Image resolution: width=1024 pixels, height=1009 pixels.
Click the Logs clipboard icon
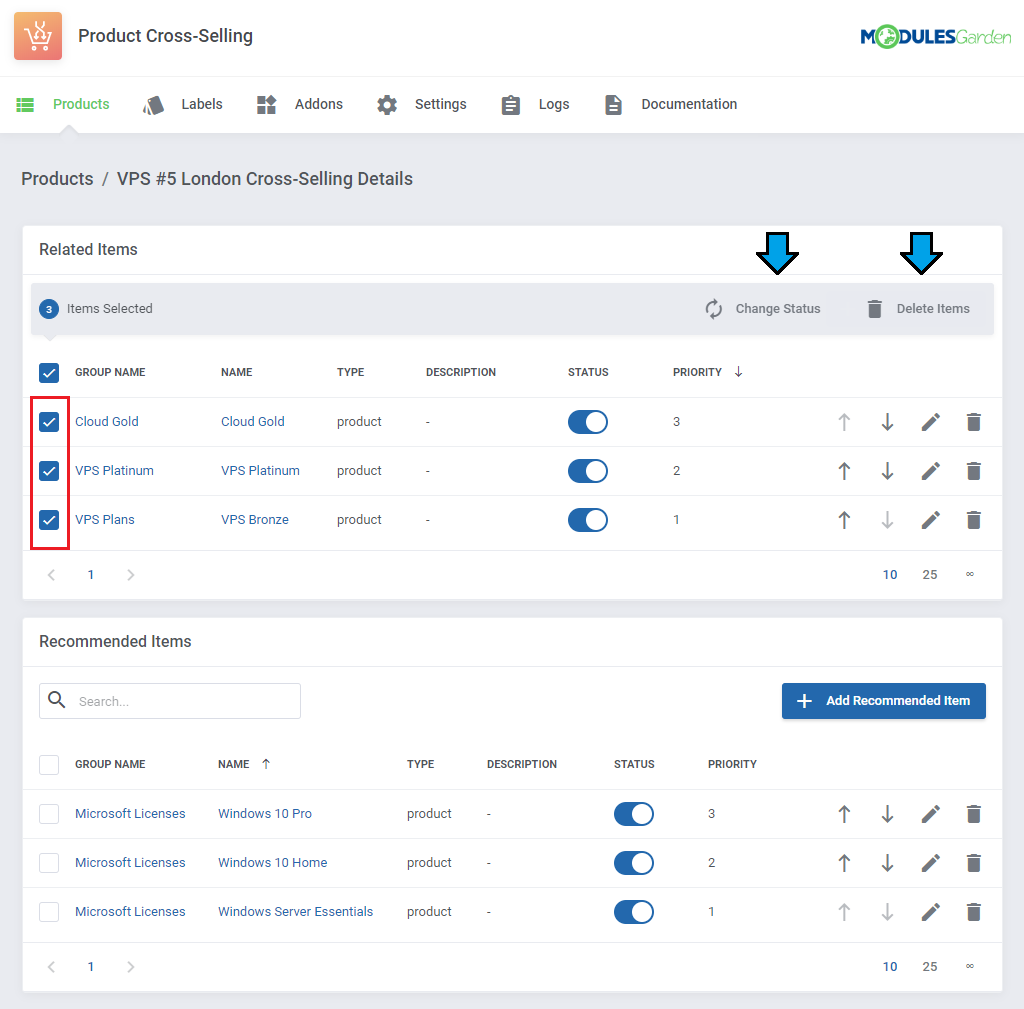(511, 104)
